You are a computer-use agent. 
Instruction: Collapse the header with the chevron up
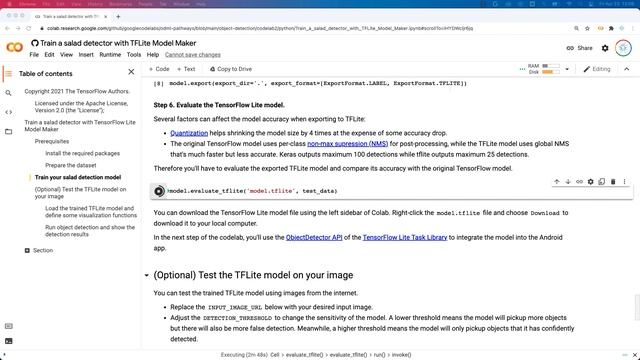coord(627,69)
